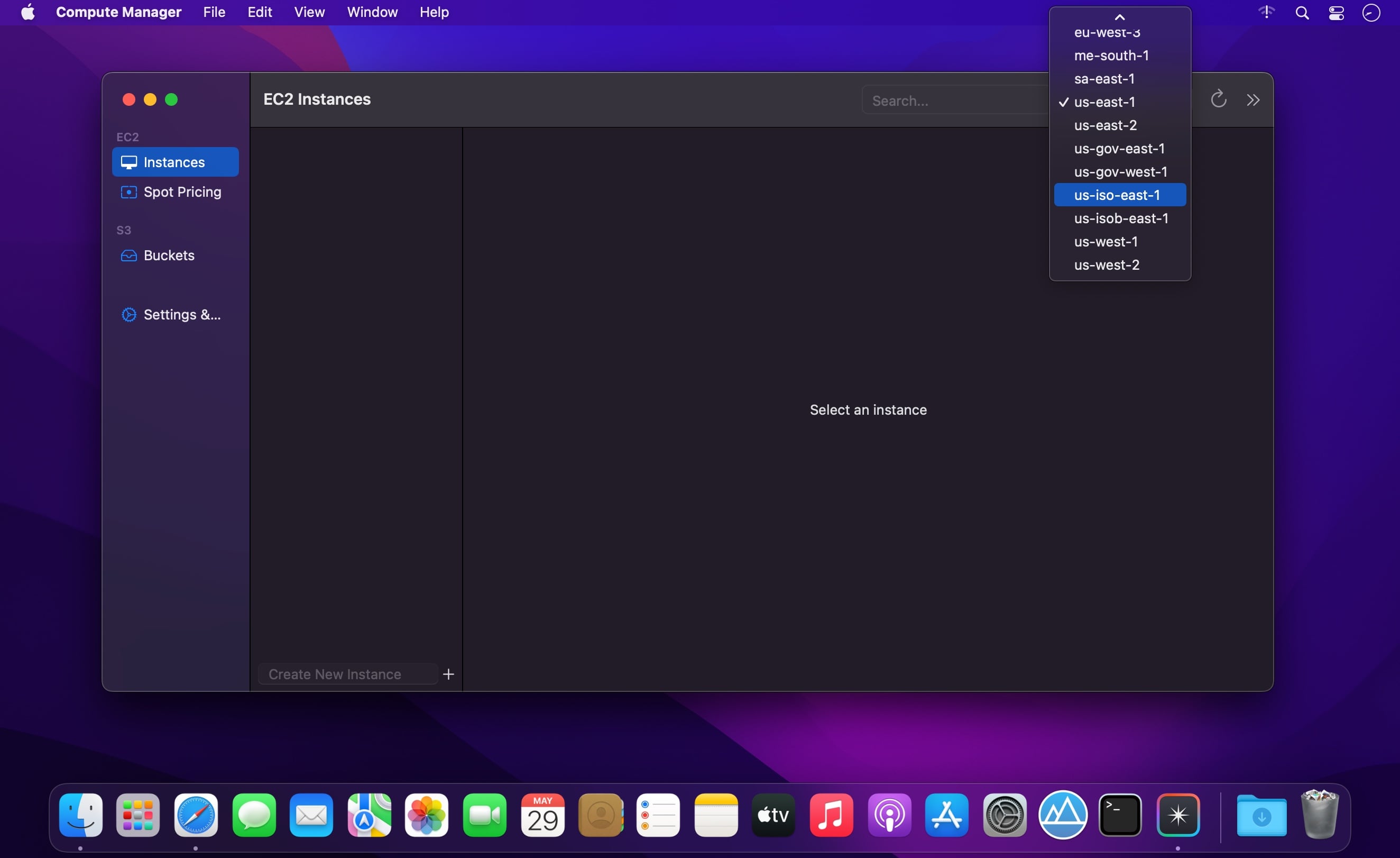This screenshot has width=1400, height=858.
Task: Open Finder from the Dock
Action: (x=81, y=815)
